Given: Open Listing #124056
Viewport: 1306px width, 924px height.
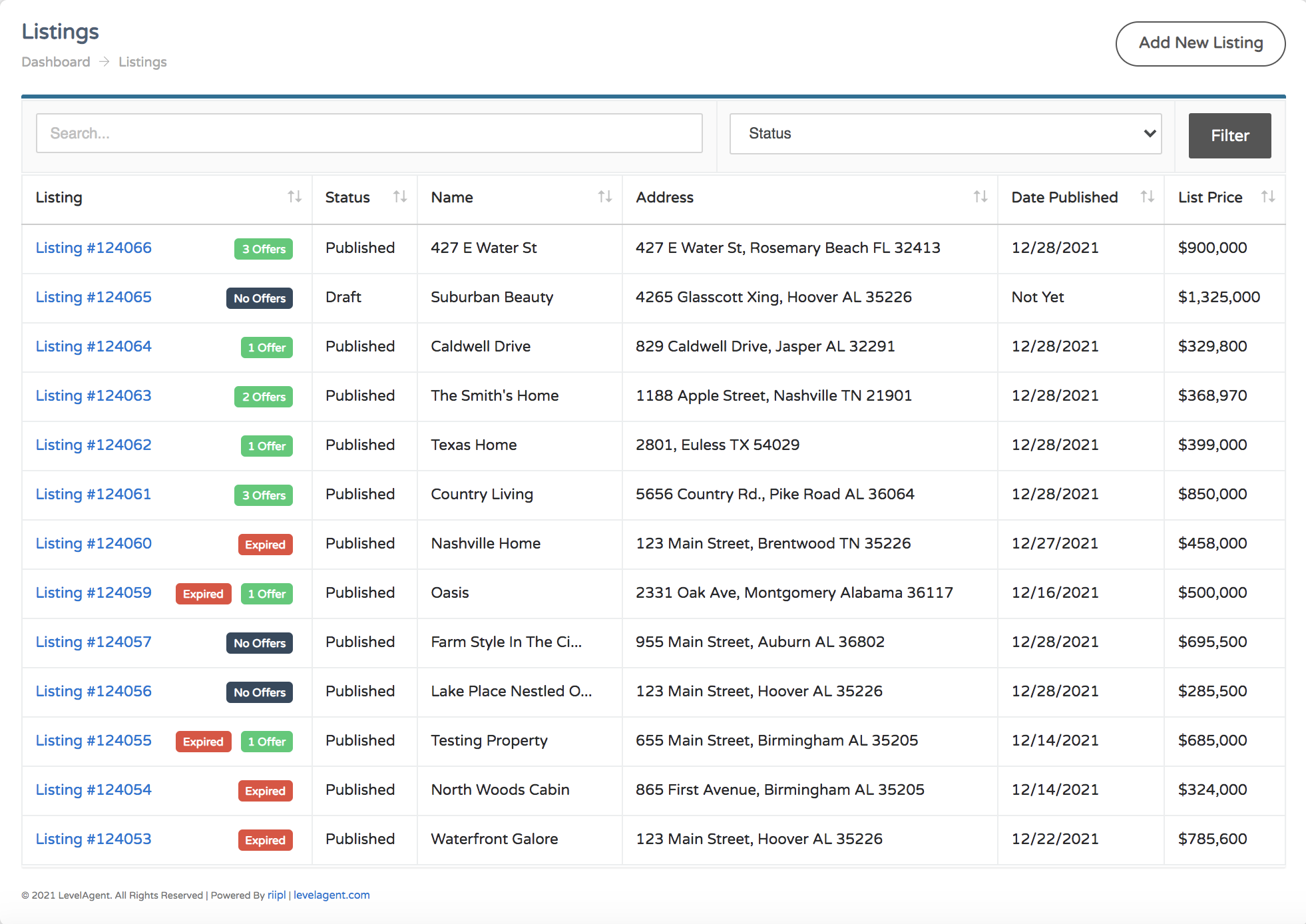Looking at the screenshot, I should (94, 691).
